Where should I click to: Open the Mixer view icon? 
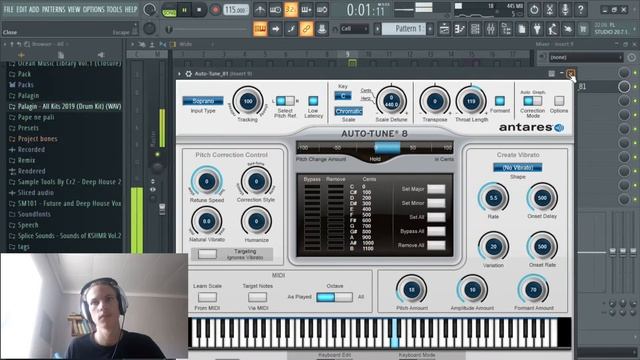(491, 29)
